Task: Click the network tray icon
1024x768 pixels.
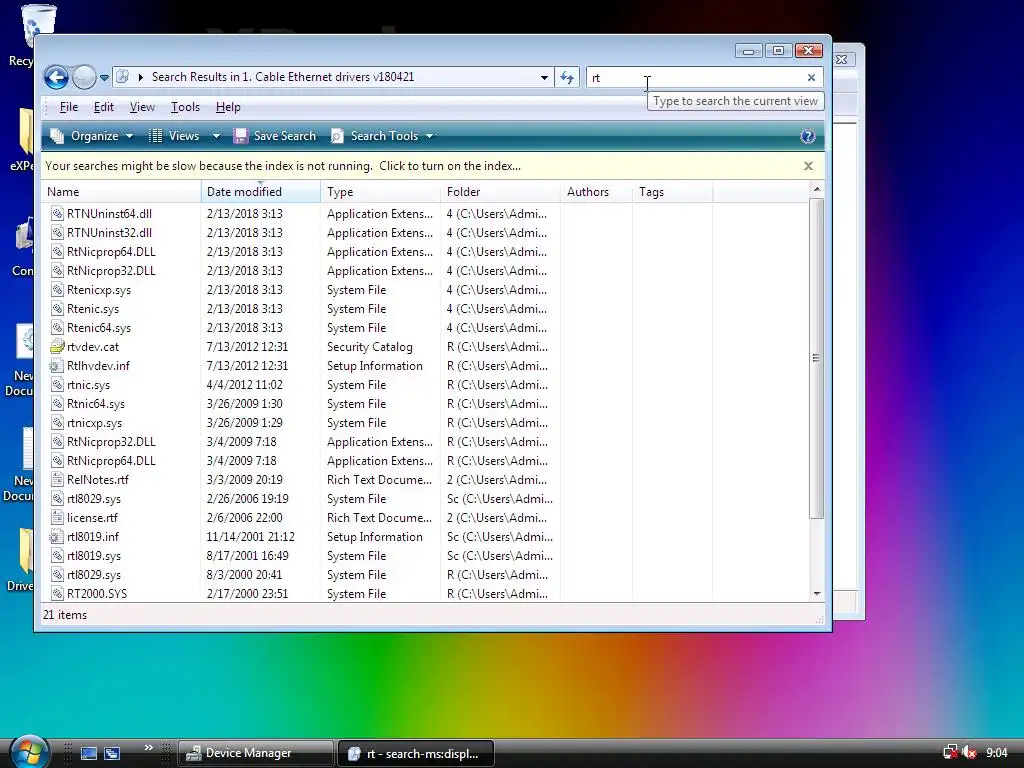Action: coord(950,753)
